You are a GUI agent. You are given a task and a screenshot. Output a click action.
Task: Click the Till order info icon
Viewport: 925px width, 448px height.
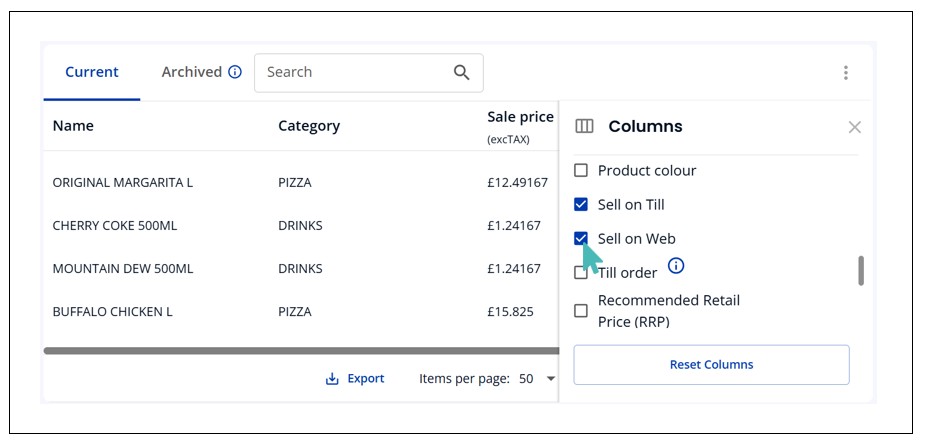[676, 266]
